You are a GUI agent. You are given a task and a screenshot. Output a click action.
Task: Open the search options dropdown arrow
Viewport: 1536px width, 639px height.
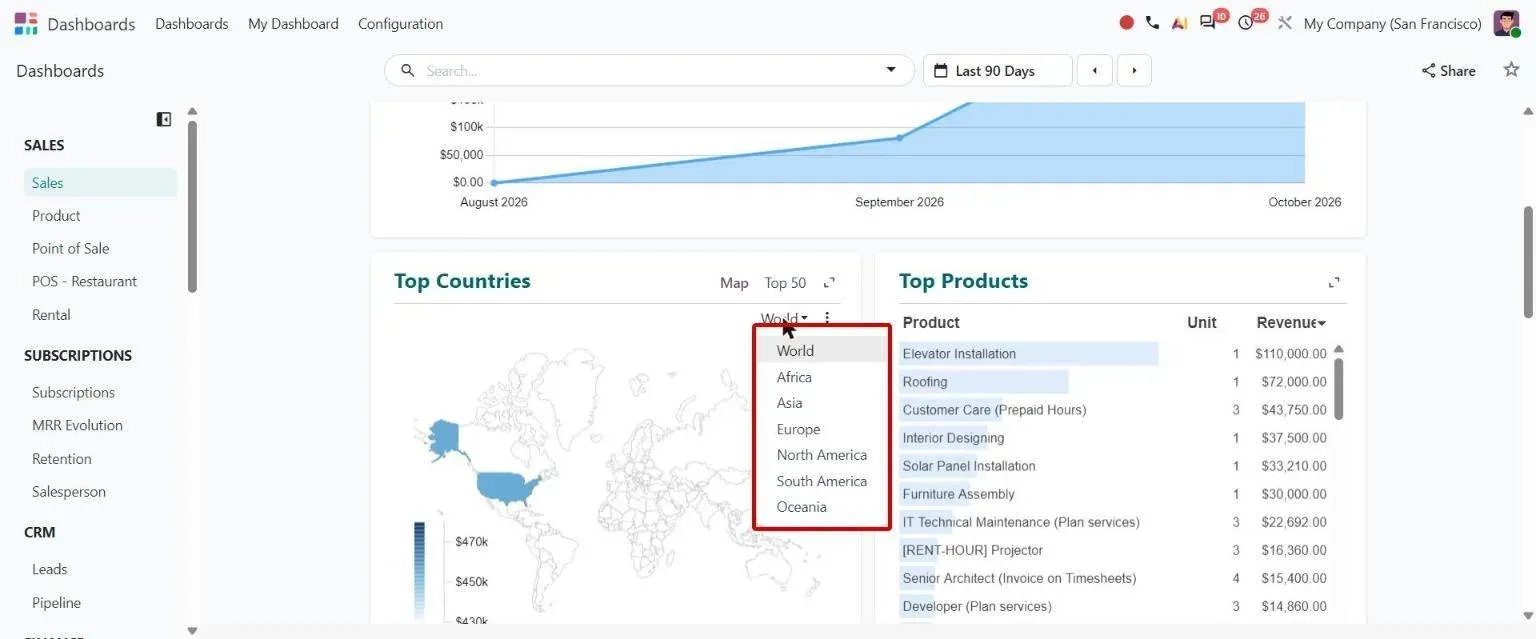tap(891, 70)
